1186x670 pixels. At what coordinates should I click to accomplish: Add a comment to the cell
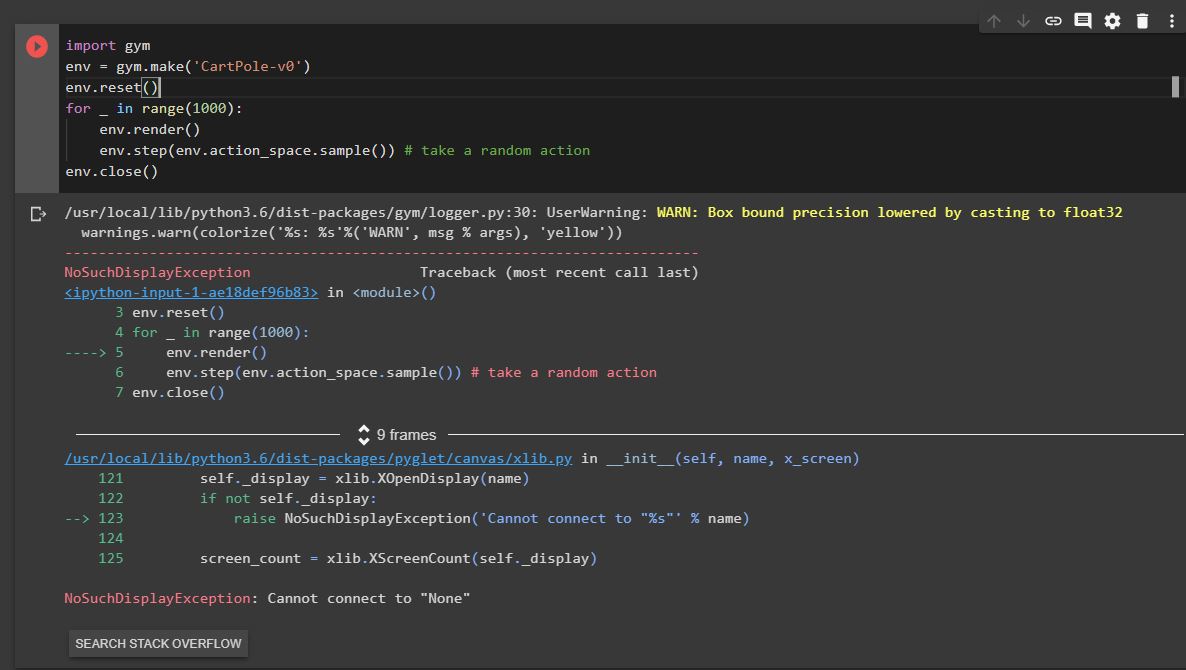1082,19
